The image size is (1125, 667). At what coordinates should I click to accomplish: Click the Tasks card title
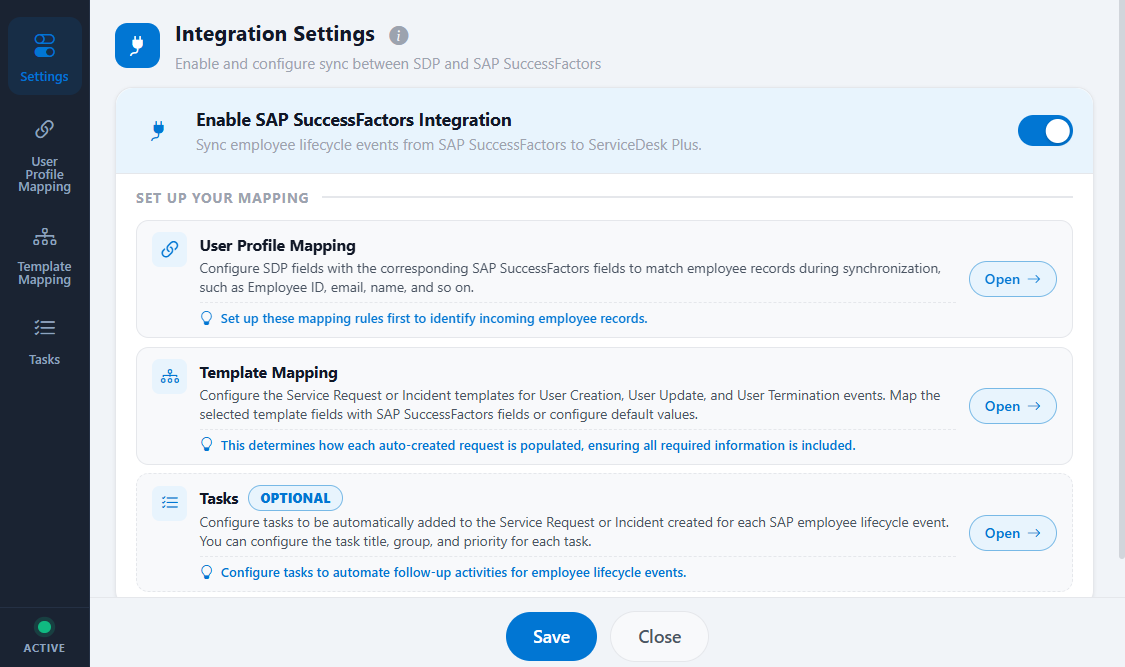click(x=219, y=498)
